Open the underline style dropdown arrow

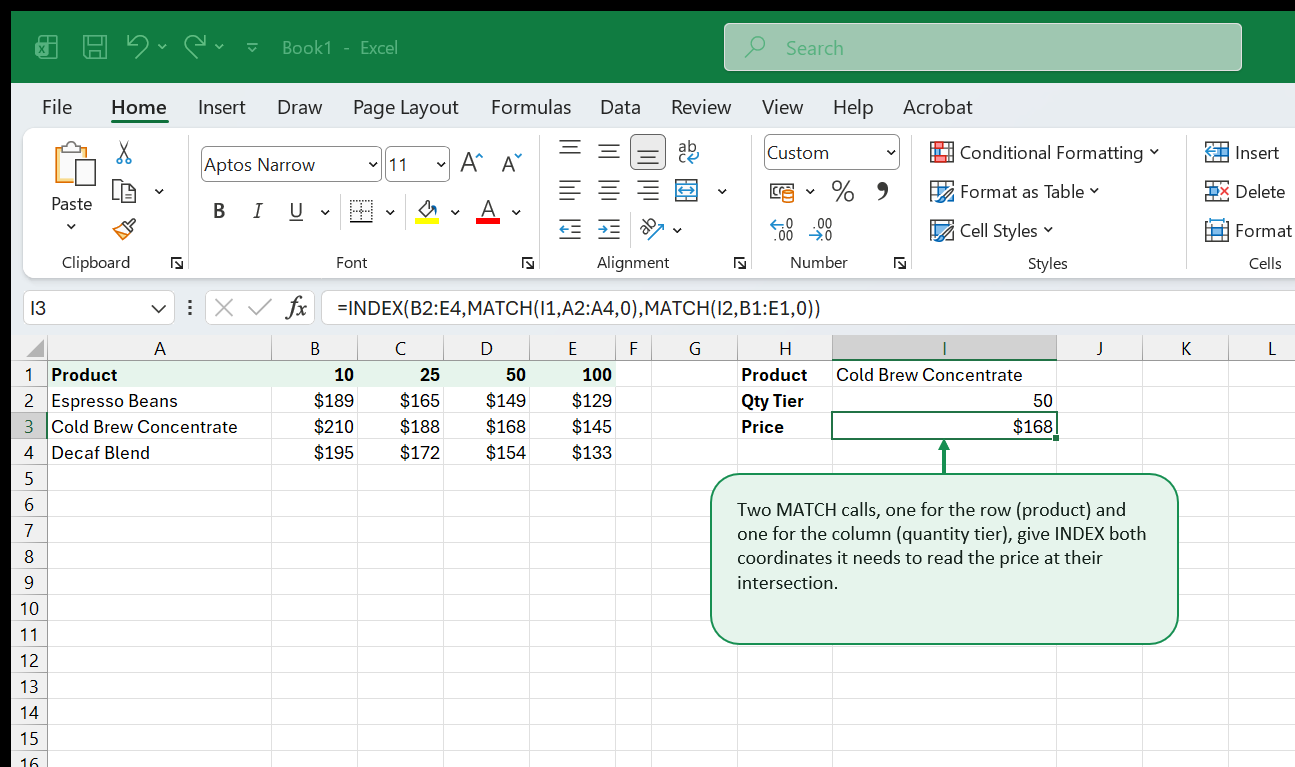click(324, 212)
